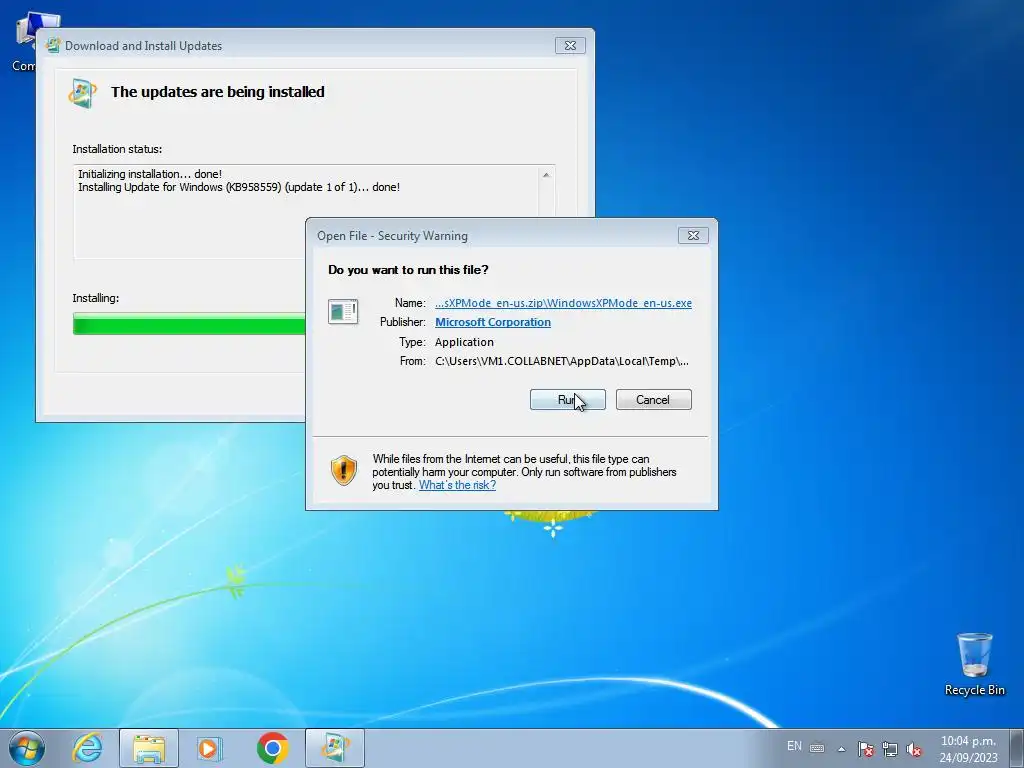Close the Open File - Security Warning dialog
Viewport: 1024px width, 768px height.
click(x=693, y=235)
